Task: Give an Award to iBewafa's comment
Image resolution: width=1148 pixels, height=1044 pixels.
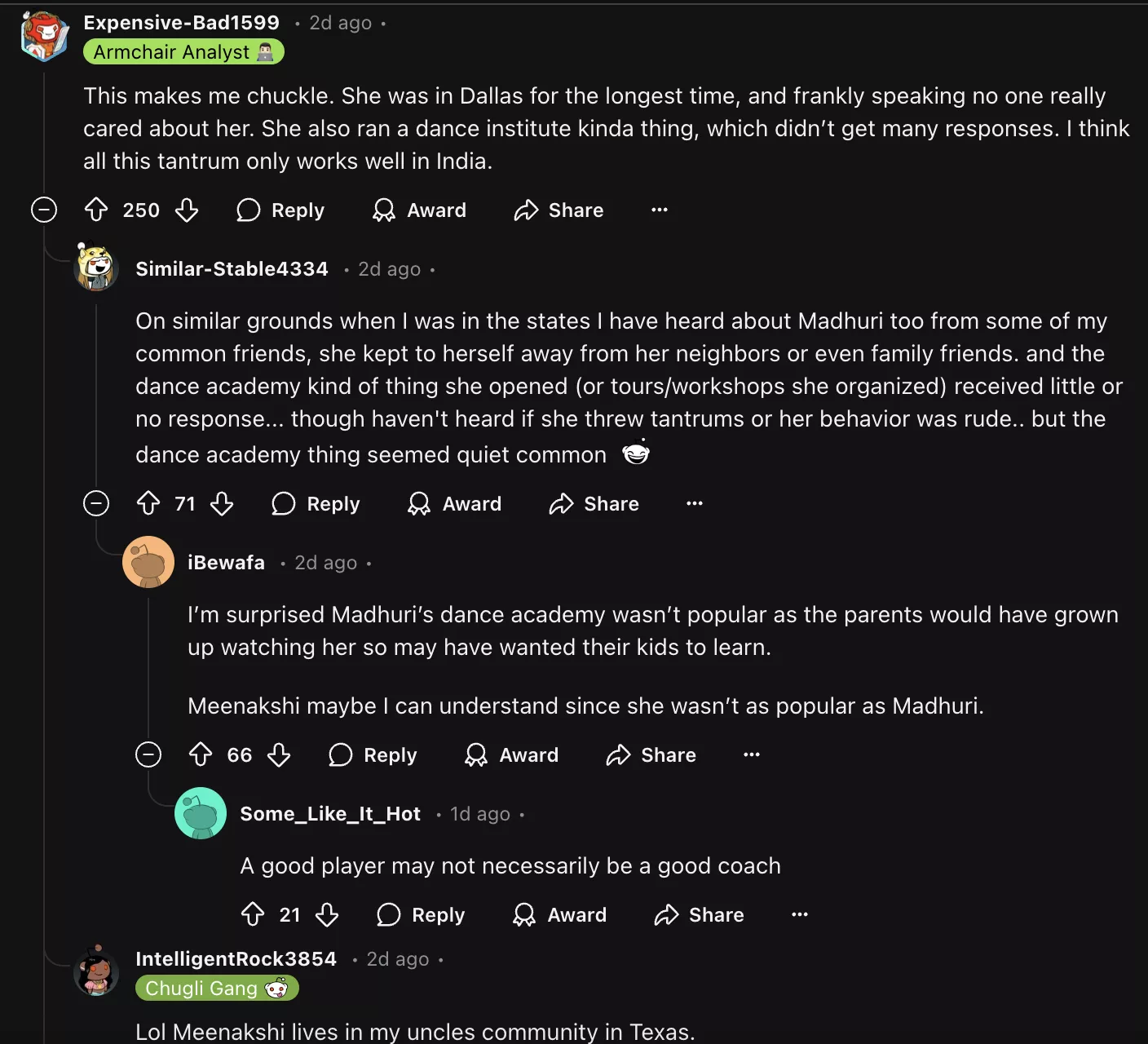Action: (x=511, y=755)
